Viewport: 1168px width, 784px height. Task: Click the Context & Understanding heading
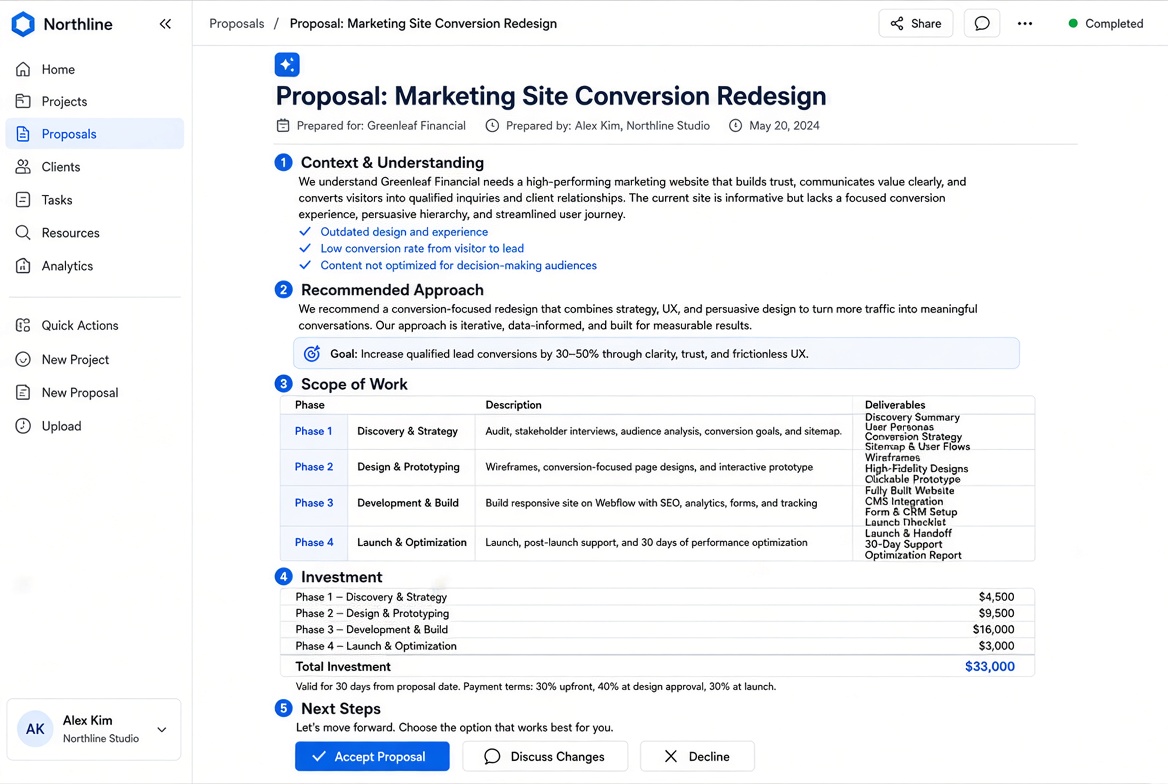point(393,162)
